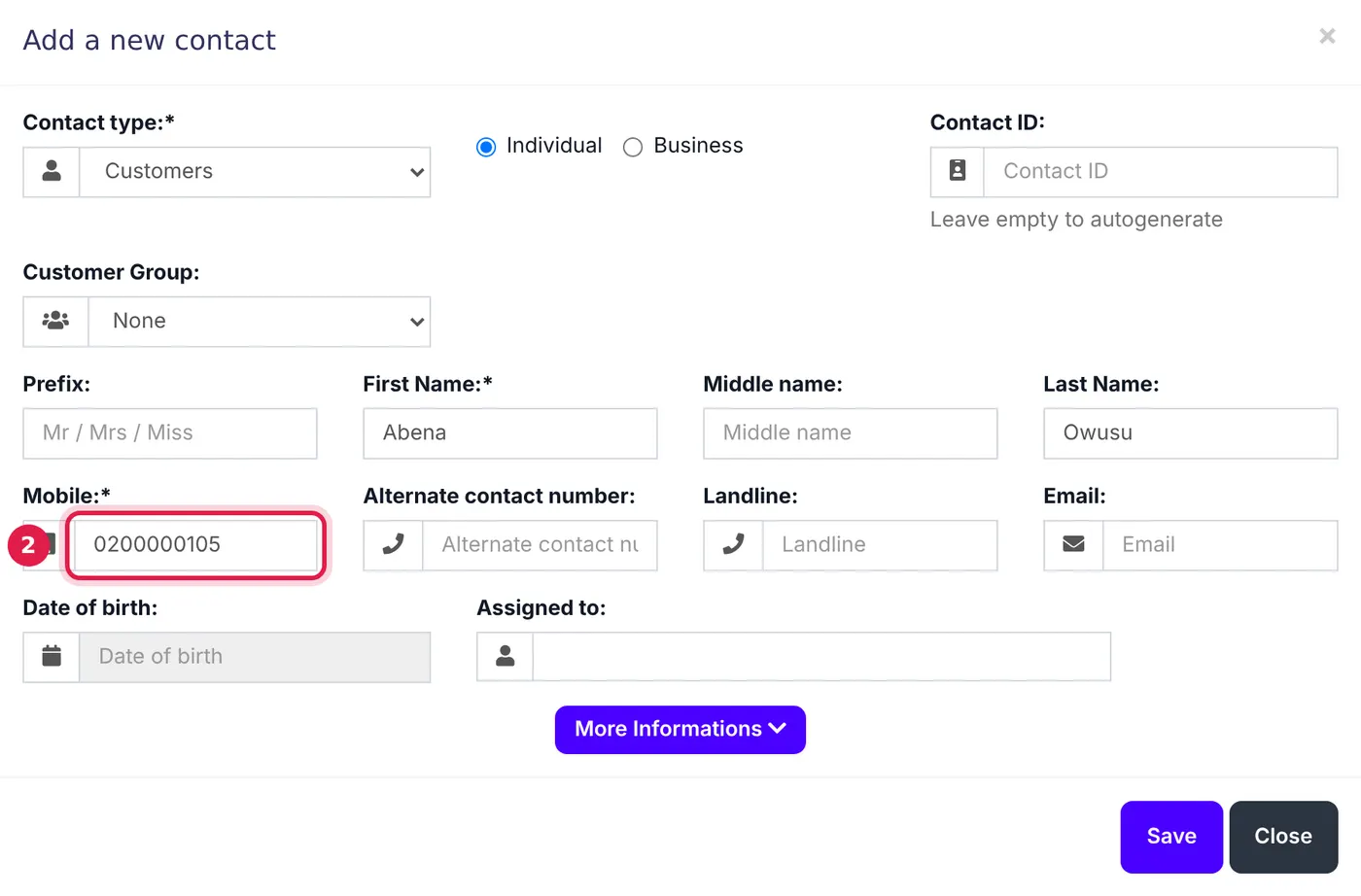Click the 'Contact type:*' label
This screenshot has height=896, width=1361.
tap(99, 122)
